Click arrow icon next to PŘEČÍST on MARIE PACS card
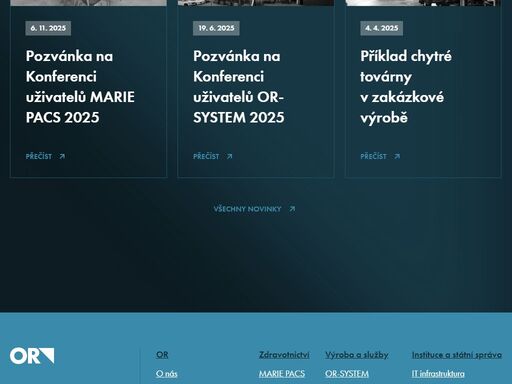 [62, 156]
